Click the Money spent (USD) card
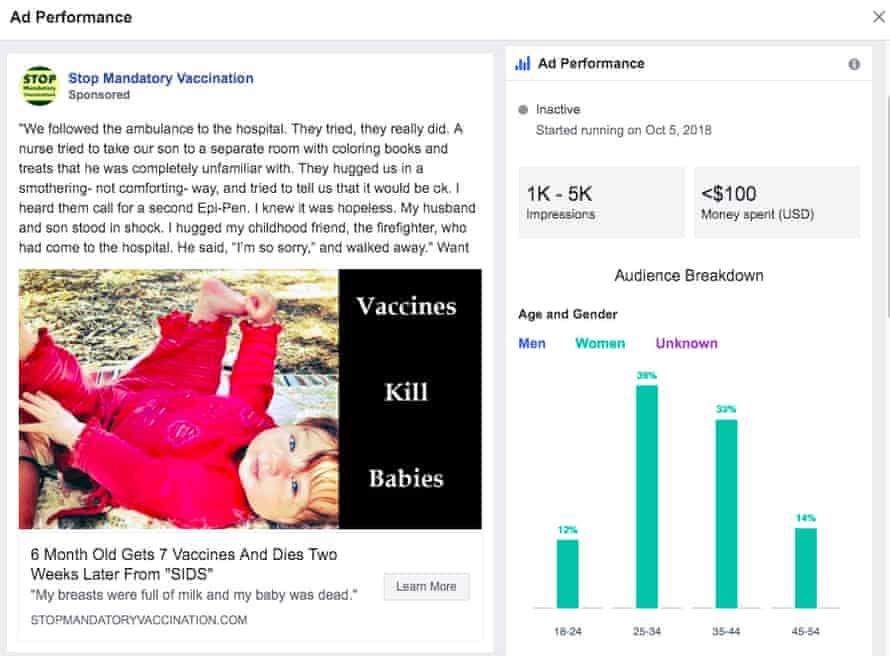This screenshot has height=656, width=890. [776, 202]
